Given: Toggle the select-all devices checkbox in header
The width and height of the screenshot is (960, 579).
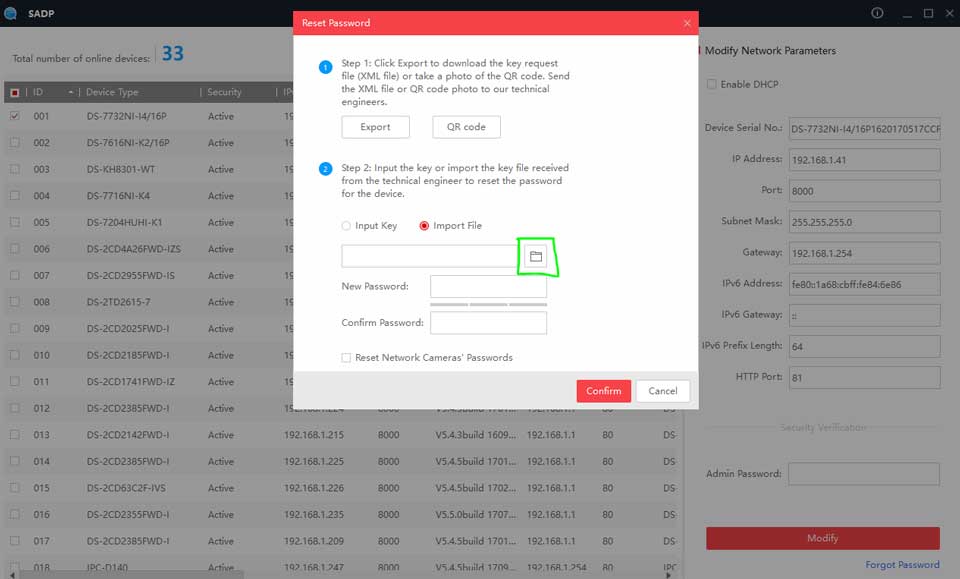Looking at the screenshot, I should (x=14, y=92).
